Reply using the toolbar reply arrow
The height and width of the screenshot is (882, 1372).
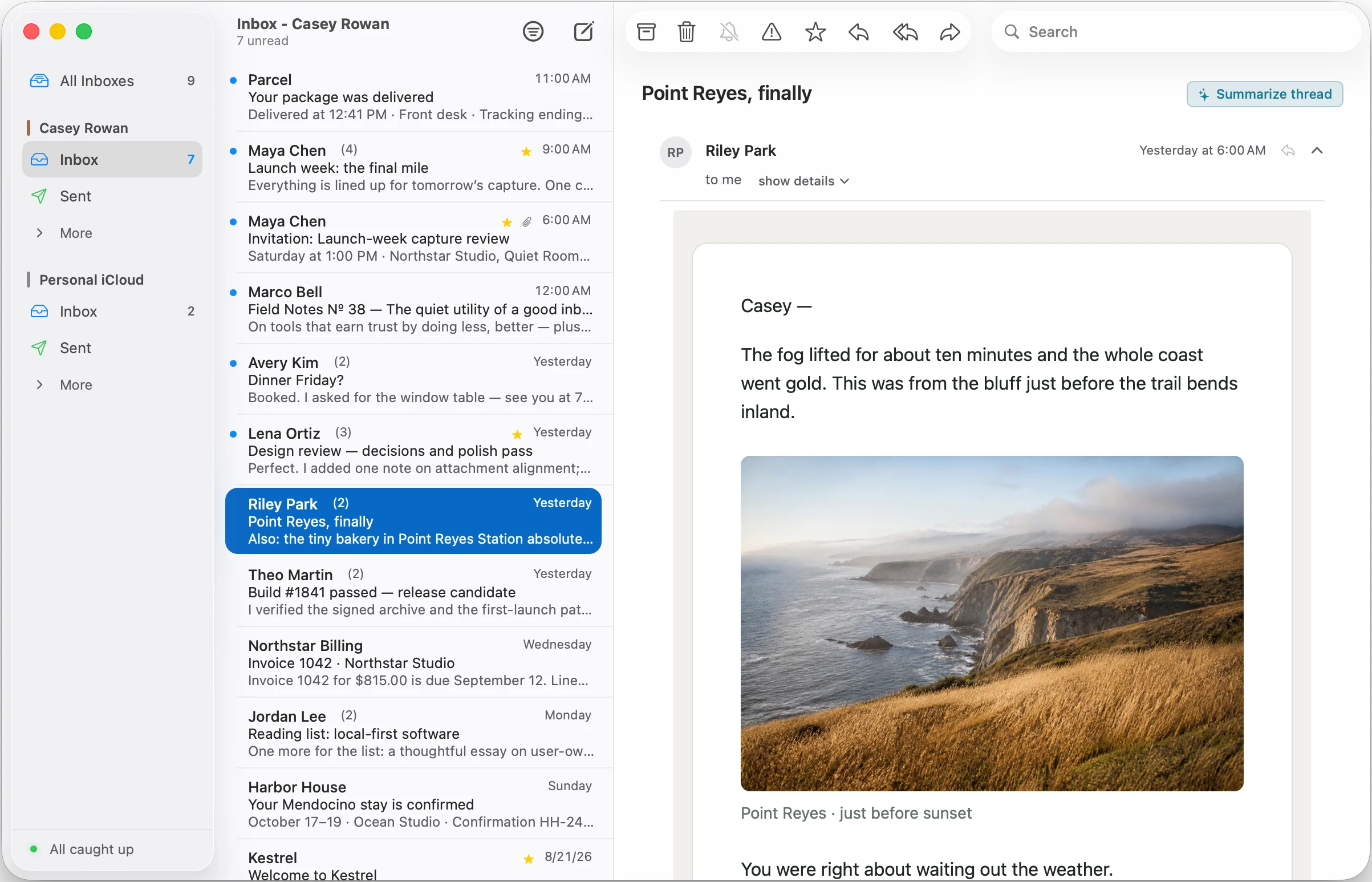(x=859, y=31)
